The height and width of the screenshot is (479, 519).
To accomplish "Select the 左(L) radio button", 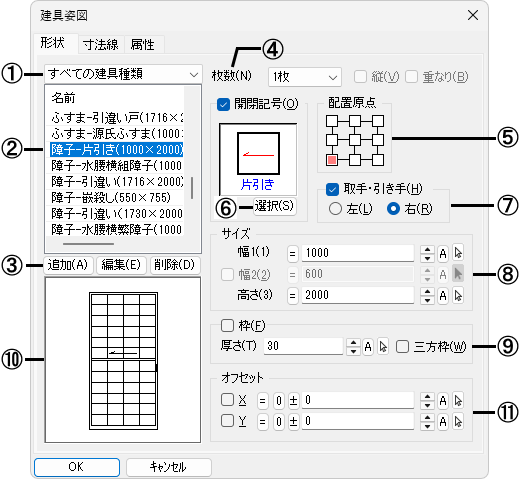I will tap(335, 209).
